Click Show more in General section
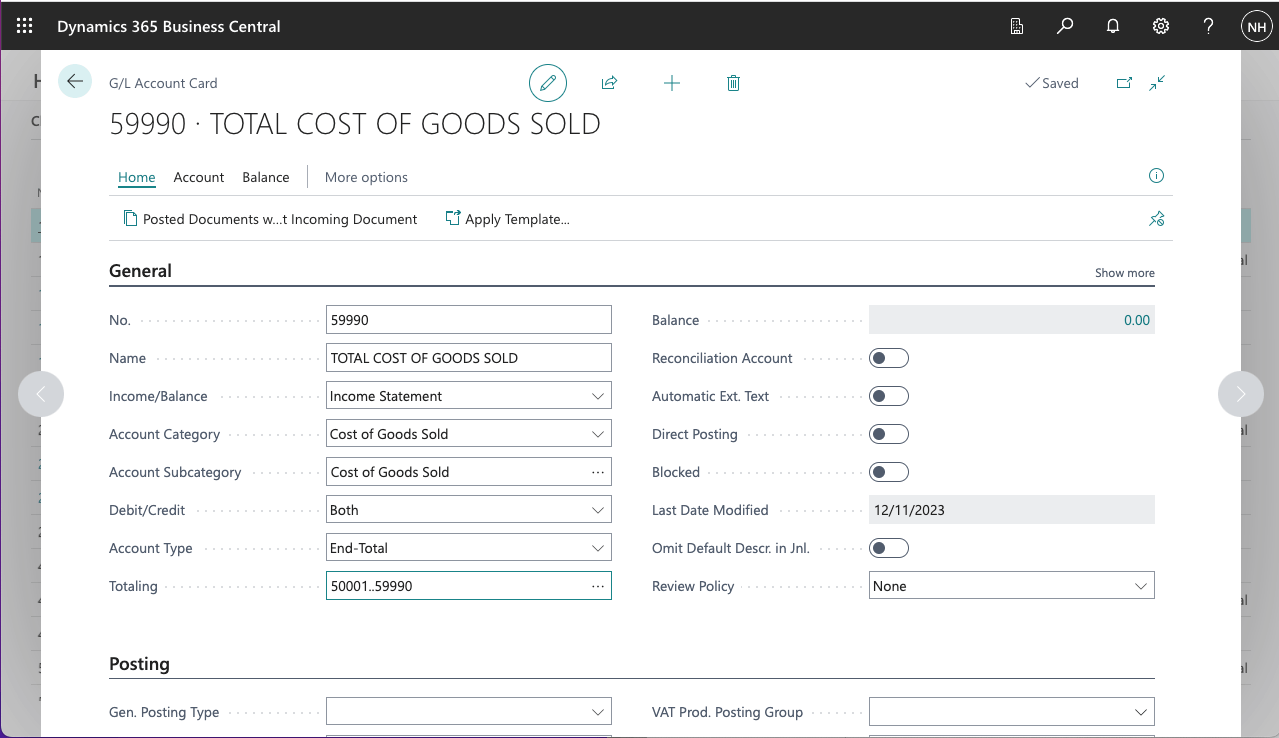The image size is (1279, 738). pos(1124,273)
